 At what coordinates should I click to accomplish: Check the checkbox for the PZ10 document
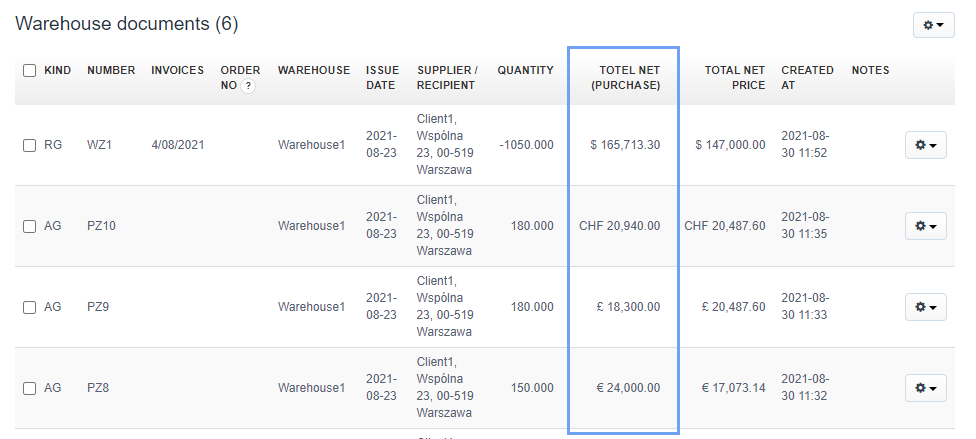[x=30, y=227]
